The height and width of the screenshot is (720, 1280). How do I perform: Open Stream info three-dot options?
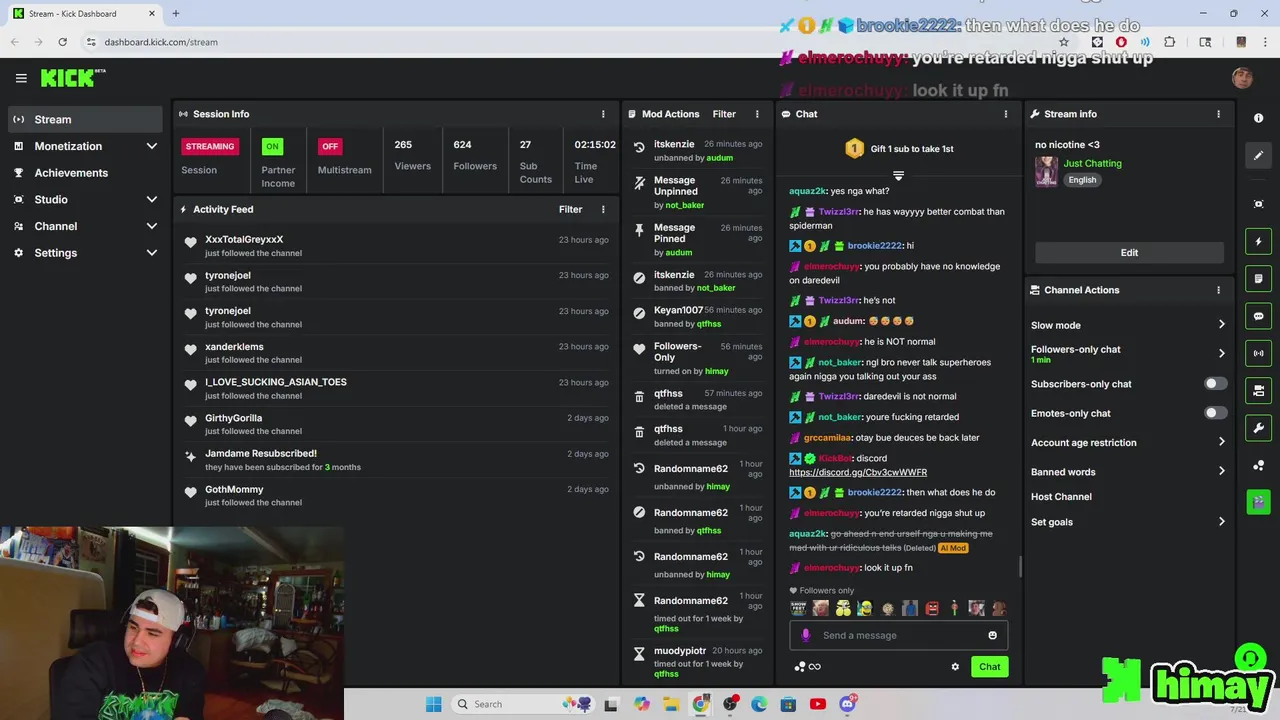click(1218, 114)
